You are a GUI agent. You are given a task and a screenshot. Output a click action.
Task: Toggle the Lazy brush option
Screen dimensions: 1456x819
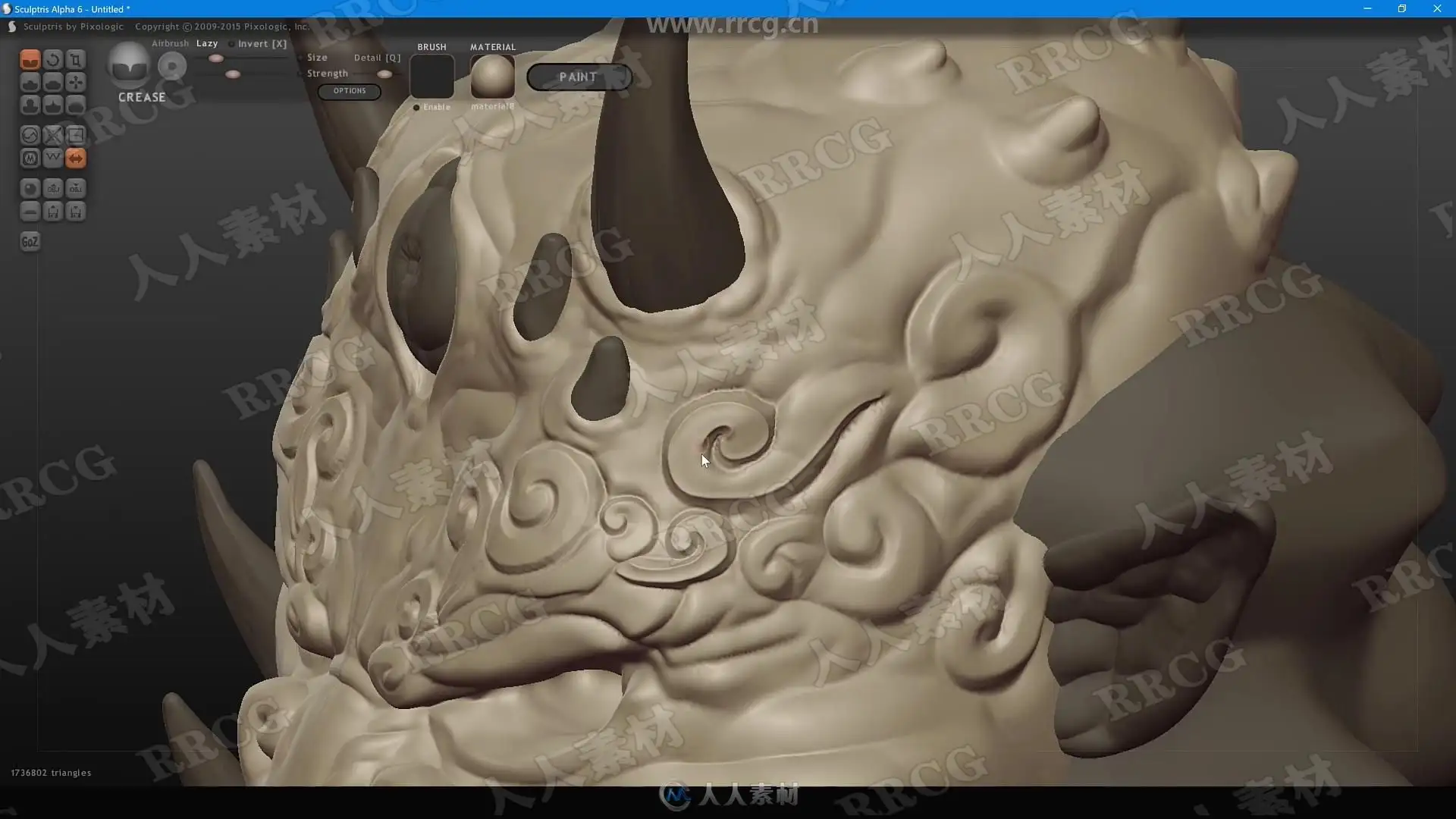pyautogui.click(x=207, y=43)
